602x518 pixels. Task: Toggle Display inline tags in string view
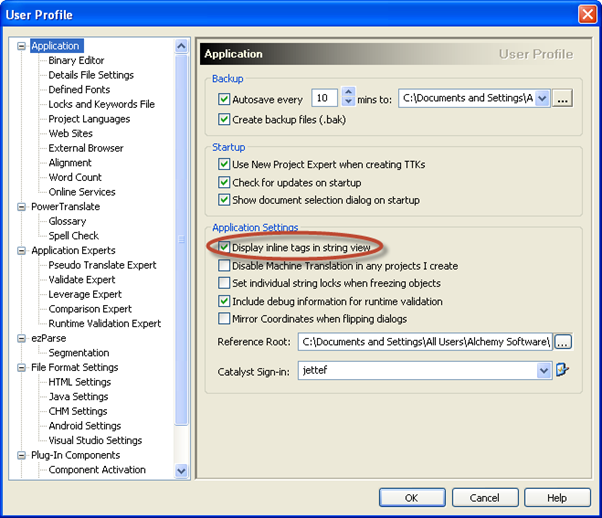point(224,247)
